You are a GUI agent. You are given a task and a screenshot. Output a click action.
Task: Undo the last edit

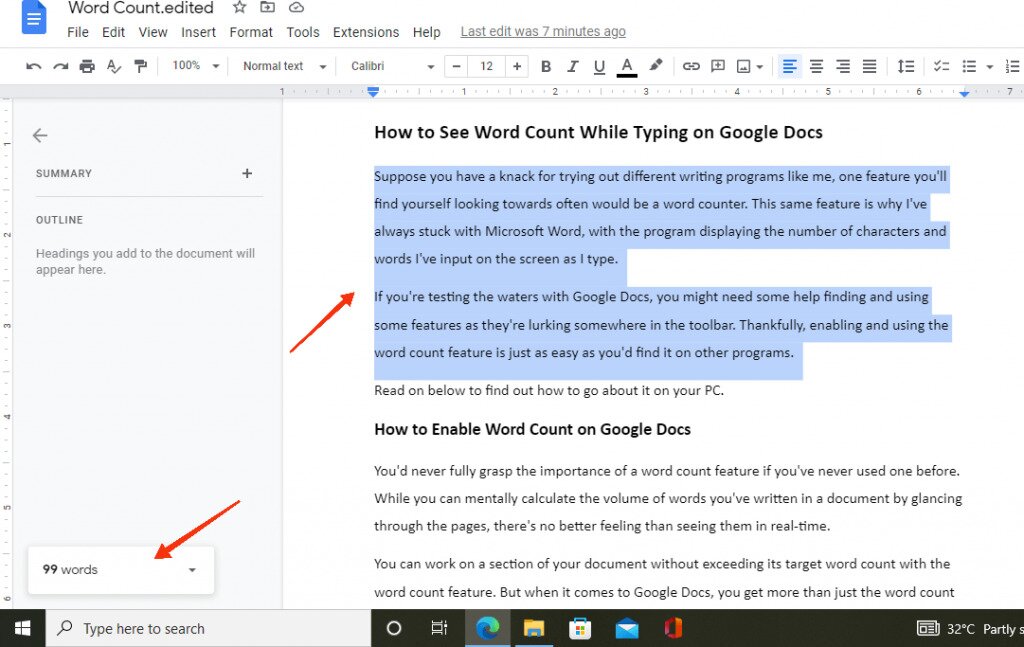33,65
